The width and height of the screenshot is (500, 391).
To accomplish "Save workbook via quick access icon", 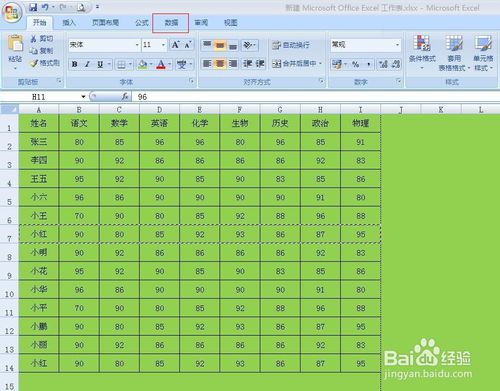I will pos(33,7).
